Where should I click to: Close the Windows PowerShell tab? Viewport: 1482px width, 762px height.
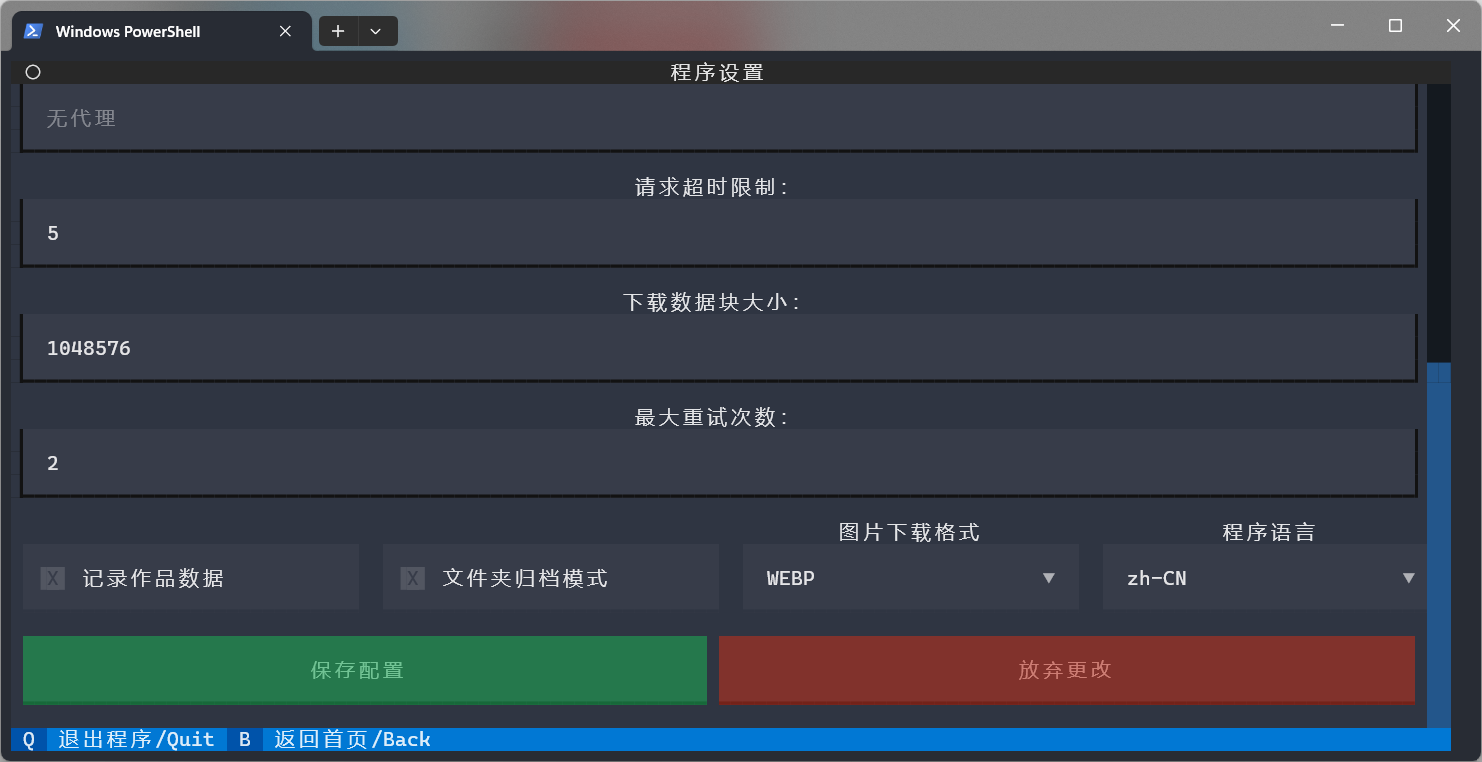pos(285,31)
